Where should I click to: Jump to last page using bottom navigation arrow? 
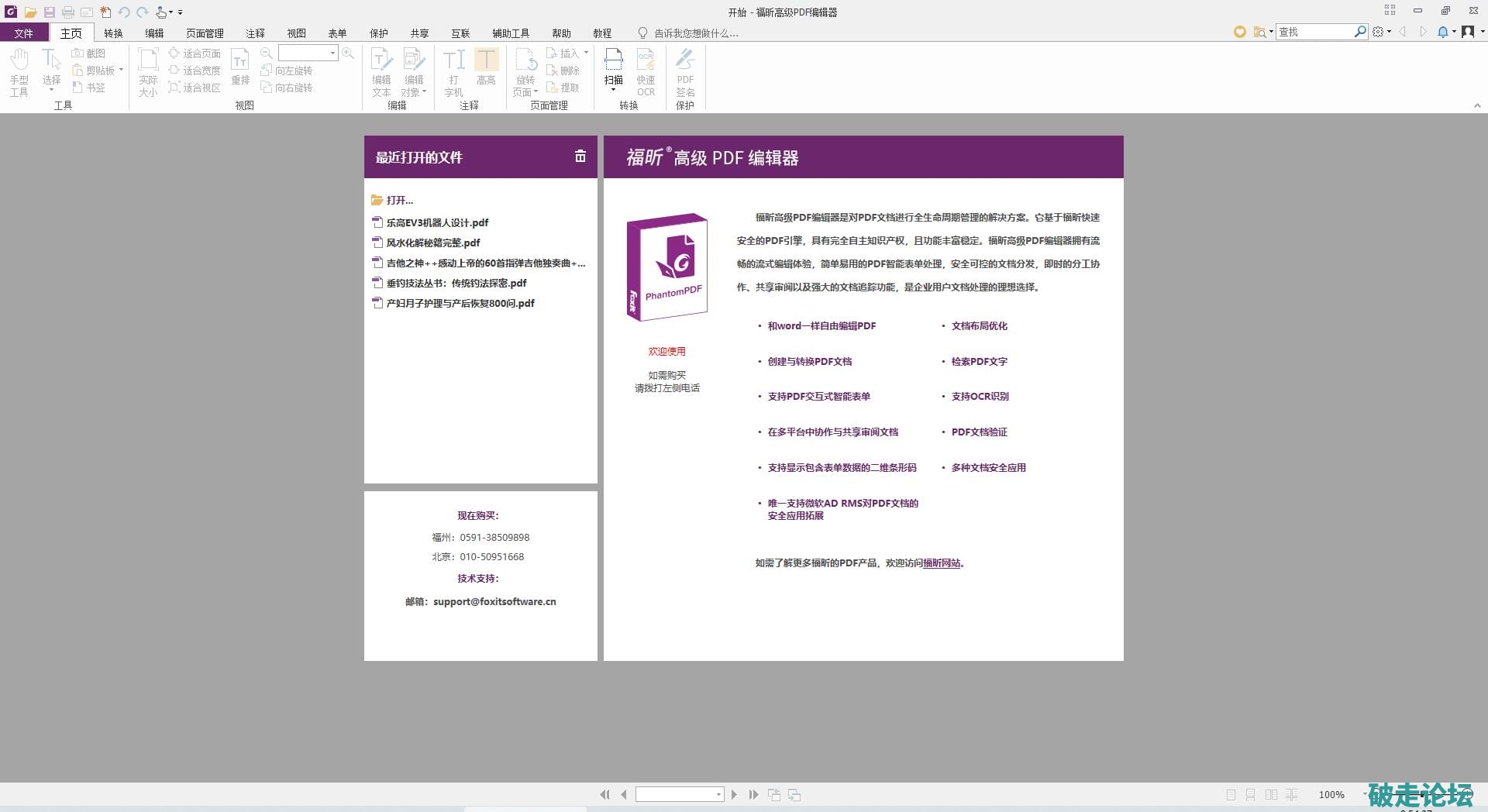tap(753, 794)
